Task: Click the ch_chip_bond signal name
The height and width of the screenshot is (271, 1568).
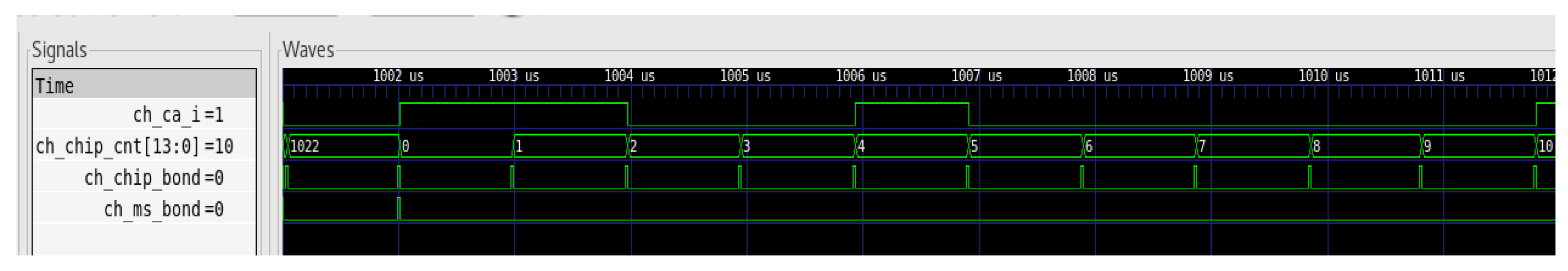Action: (153, 178)
